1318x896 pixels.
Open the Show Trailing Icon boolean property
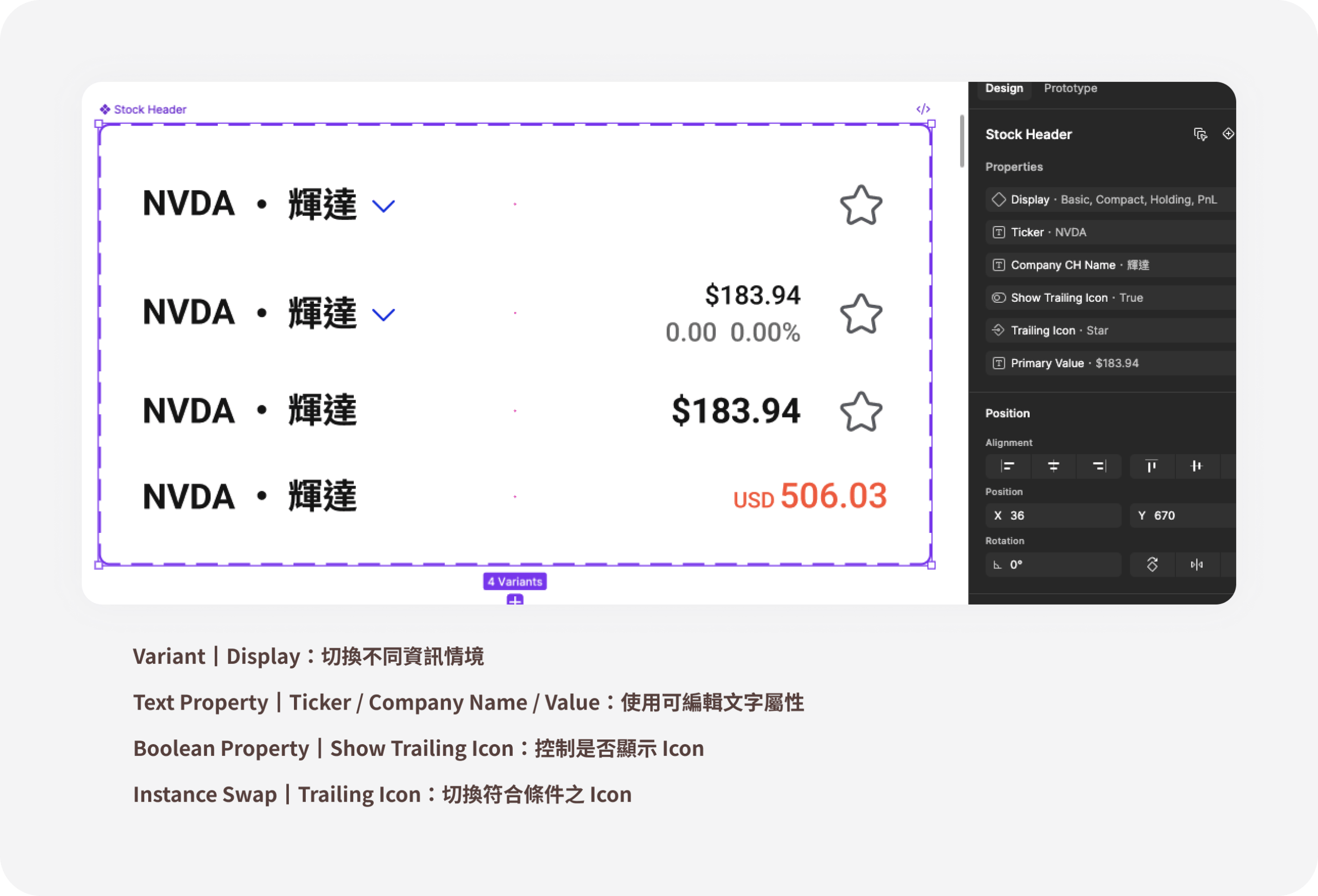[1111, 298]
